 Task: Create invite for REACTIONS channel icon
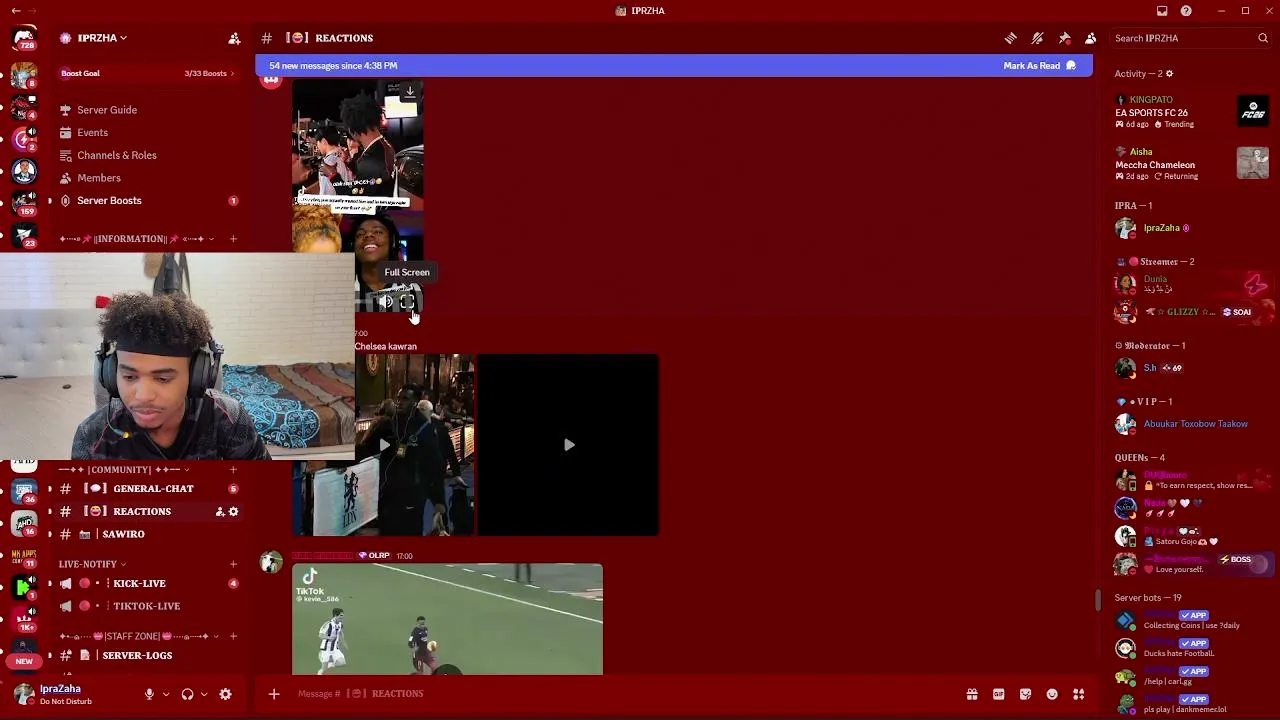[219, 512]
